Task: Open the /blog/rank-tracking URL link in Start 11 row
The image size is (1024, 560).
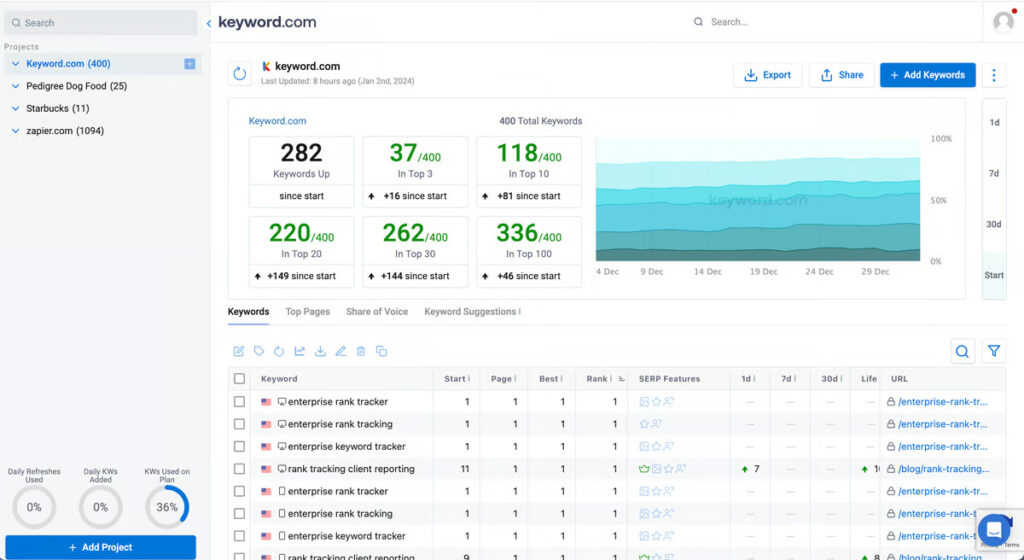Action: click(x=943, y=469)
